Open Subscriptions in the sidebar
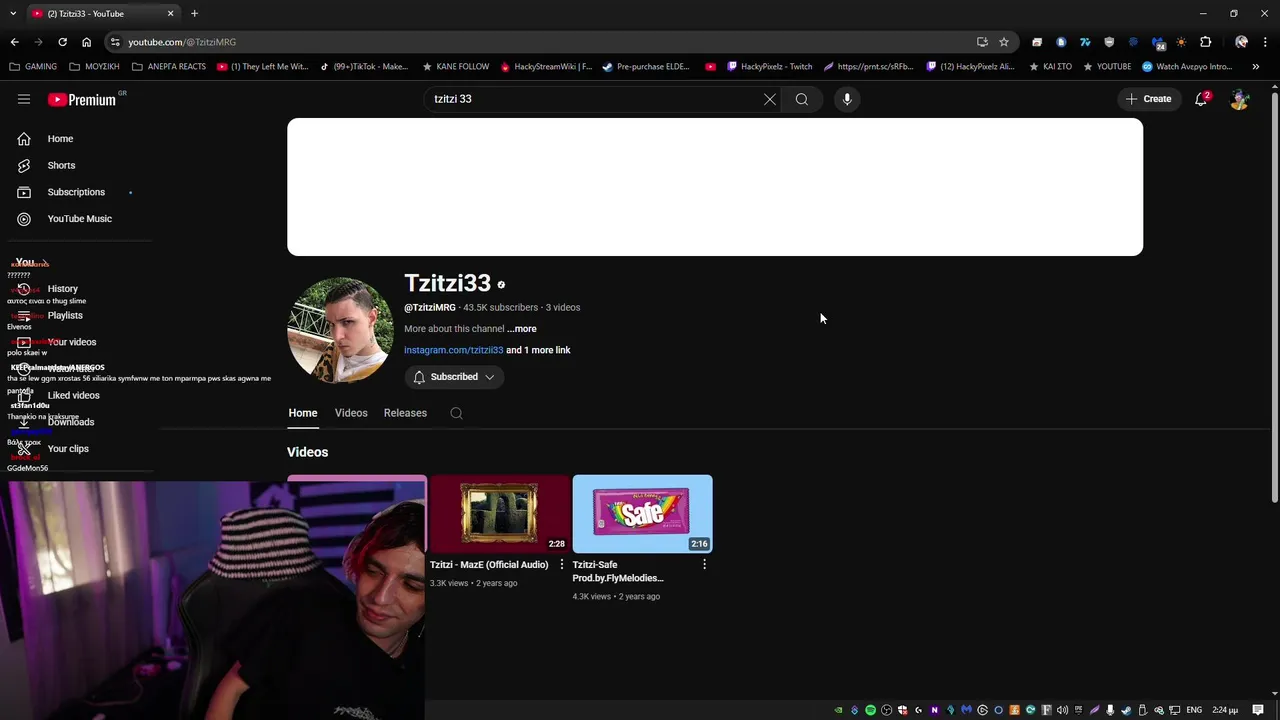Viewport: 1280px width, 720px height. (75, 192)
